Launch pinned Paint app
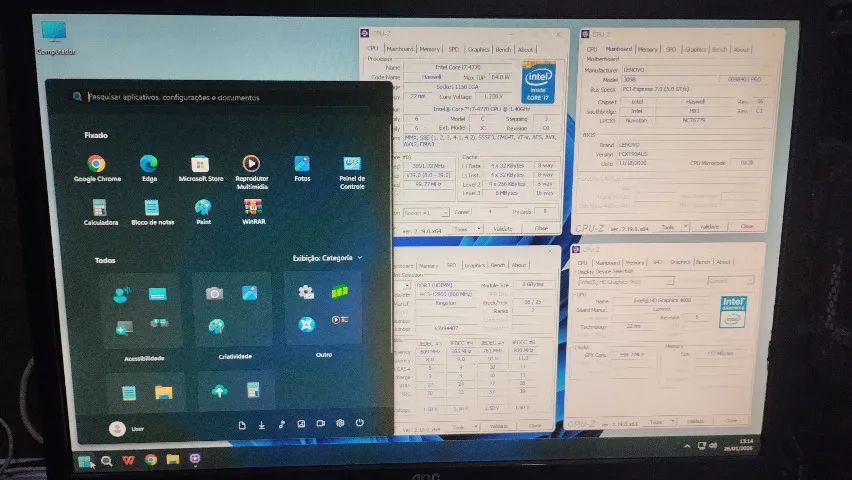The height and width of the screenshot is (480, 852). [203, 212]
